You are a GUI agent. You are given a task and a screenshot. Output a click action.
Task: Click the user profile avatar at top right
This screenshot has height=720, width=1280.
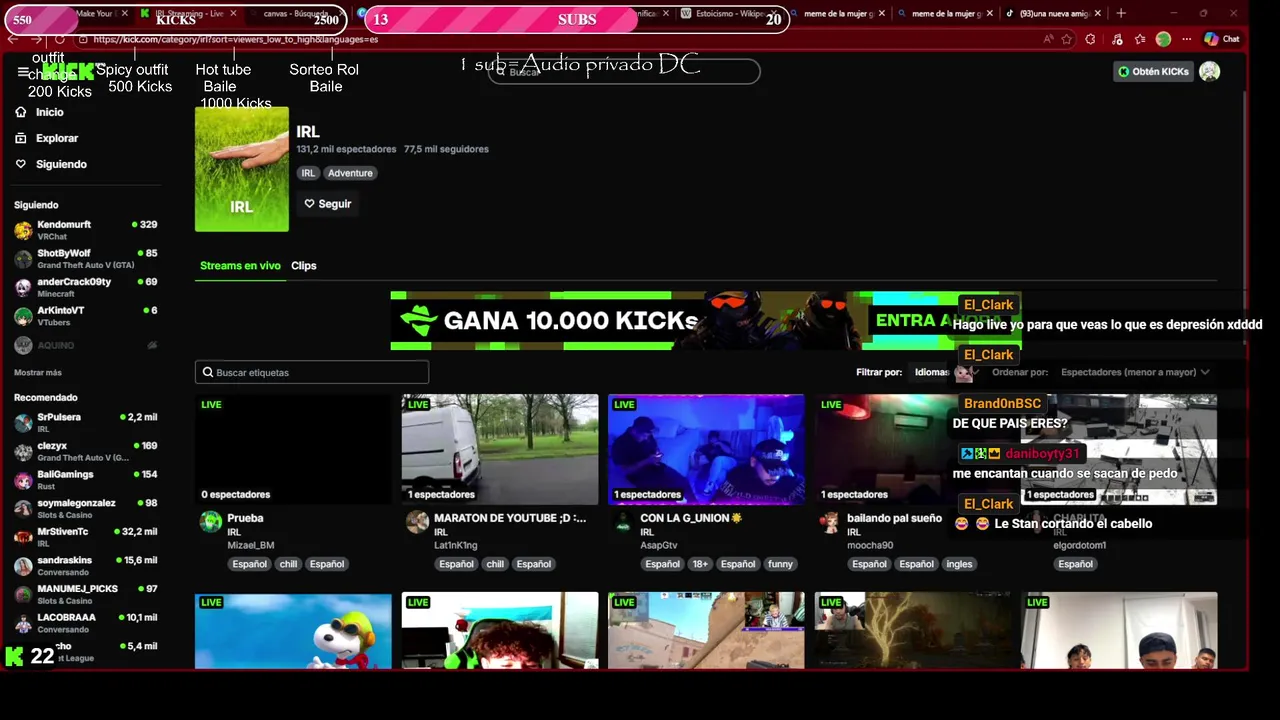coord(1209,71)
